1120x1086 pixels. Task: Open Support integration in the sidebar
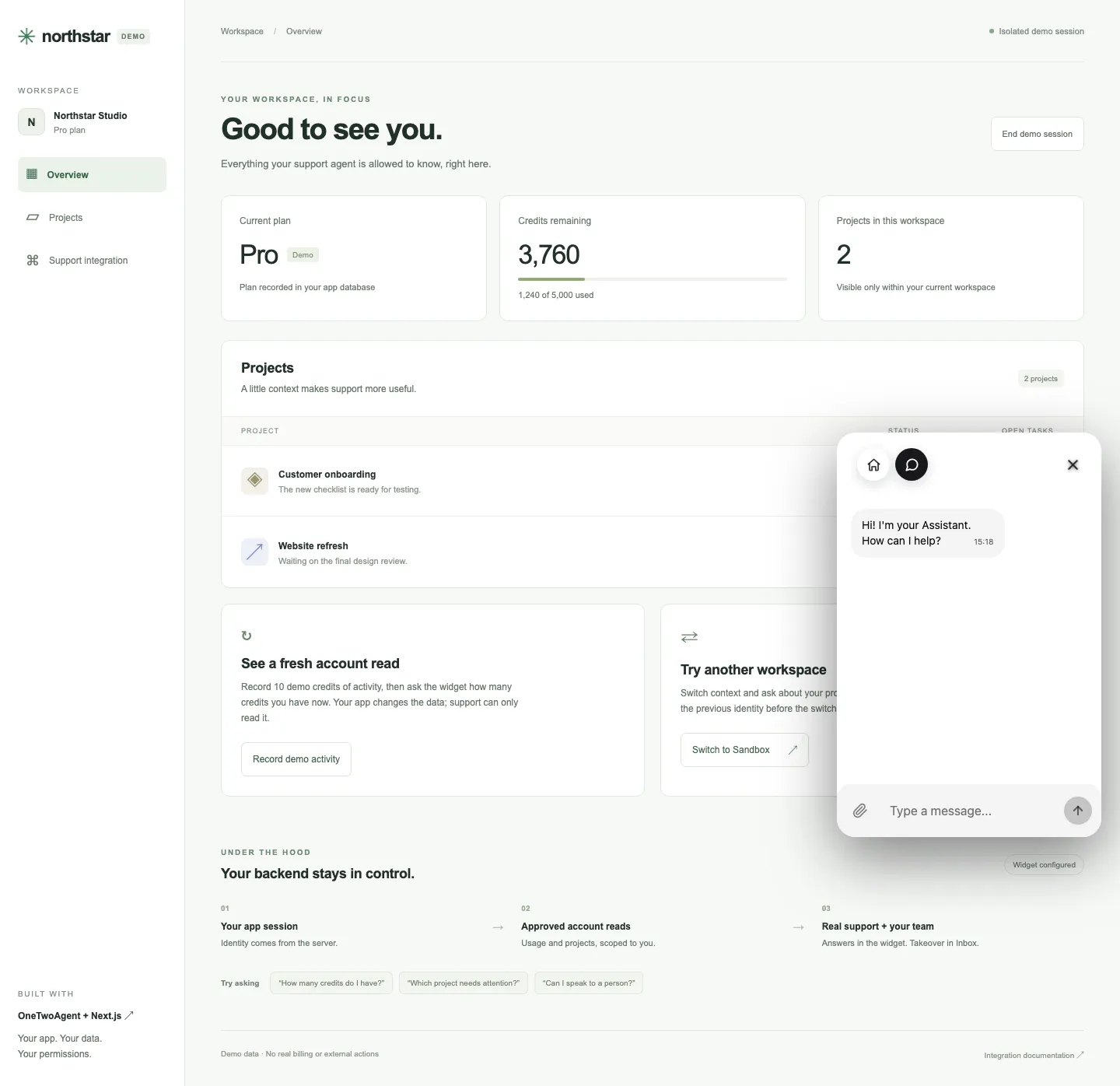pyautogui.click(x=92, y=261)
